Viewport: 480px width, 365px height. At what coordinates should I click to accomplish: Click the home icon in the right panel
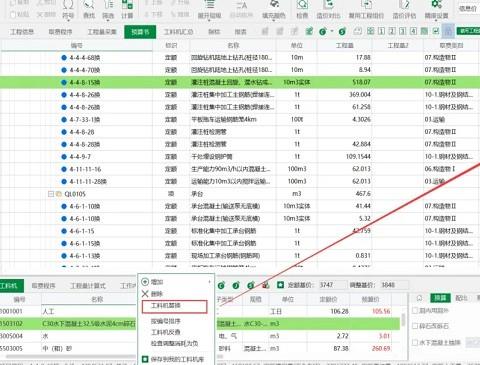tap(419, 298)
